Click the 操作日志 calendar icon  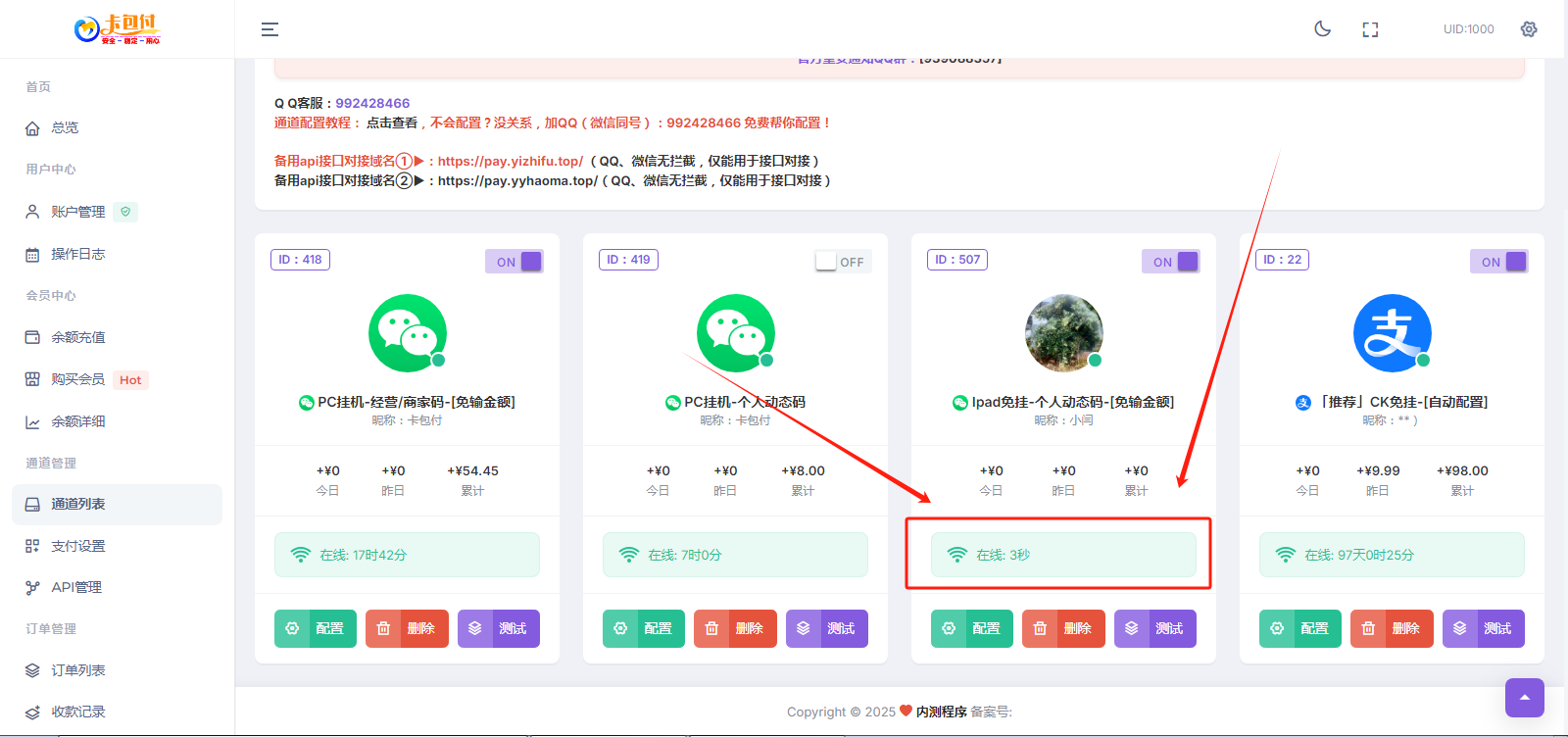(x=32, y=255)
